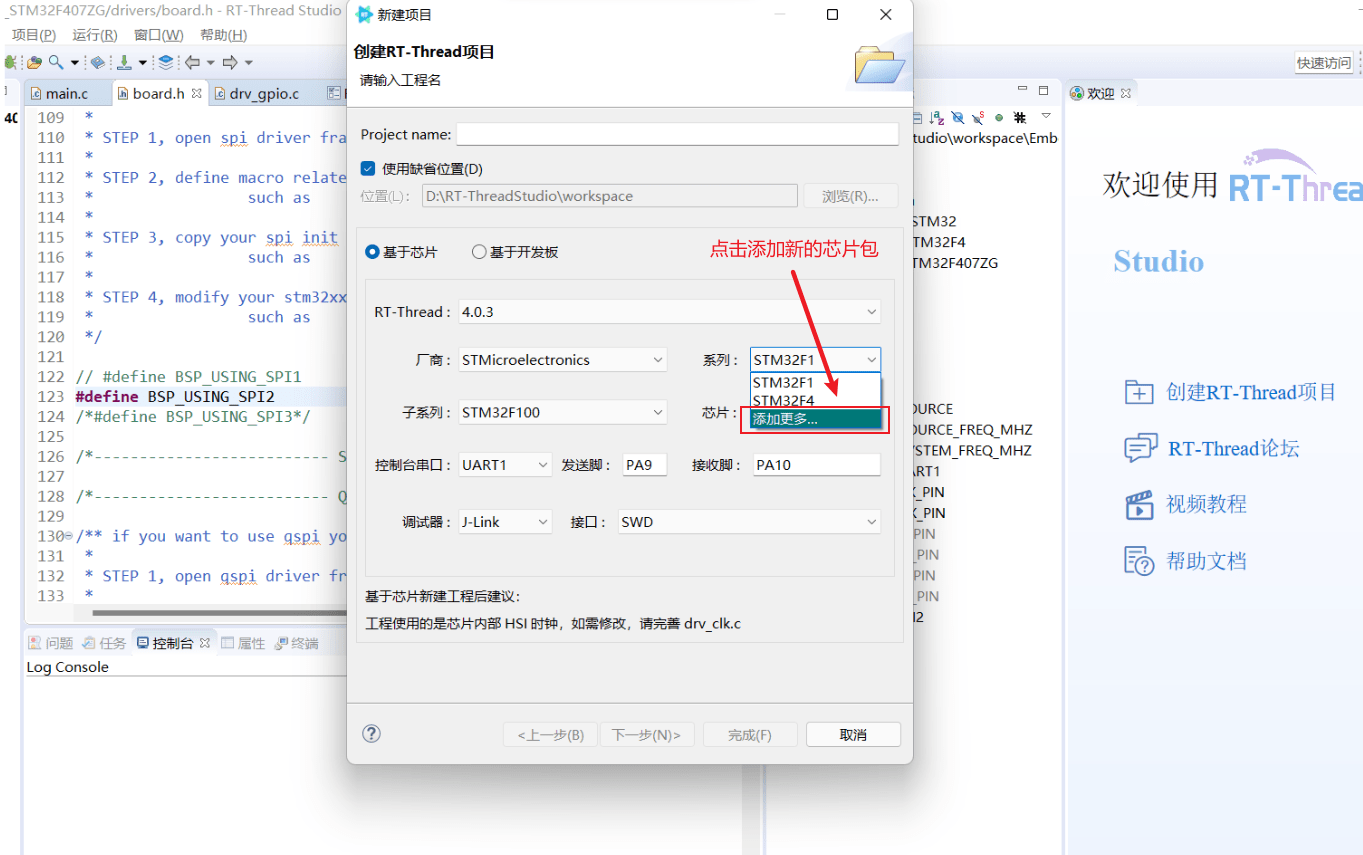Open the RT-Thread论坛 forum link

click(x=1139, y=448)
